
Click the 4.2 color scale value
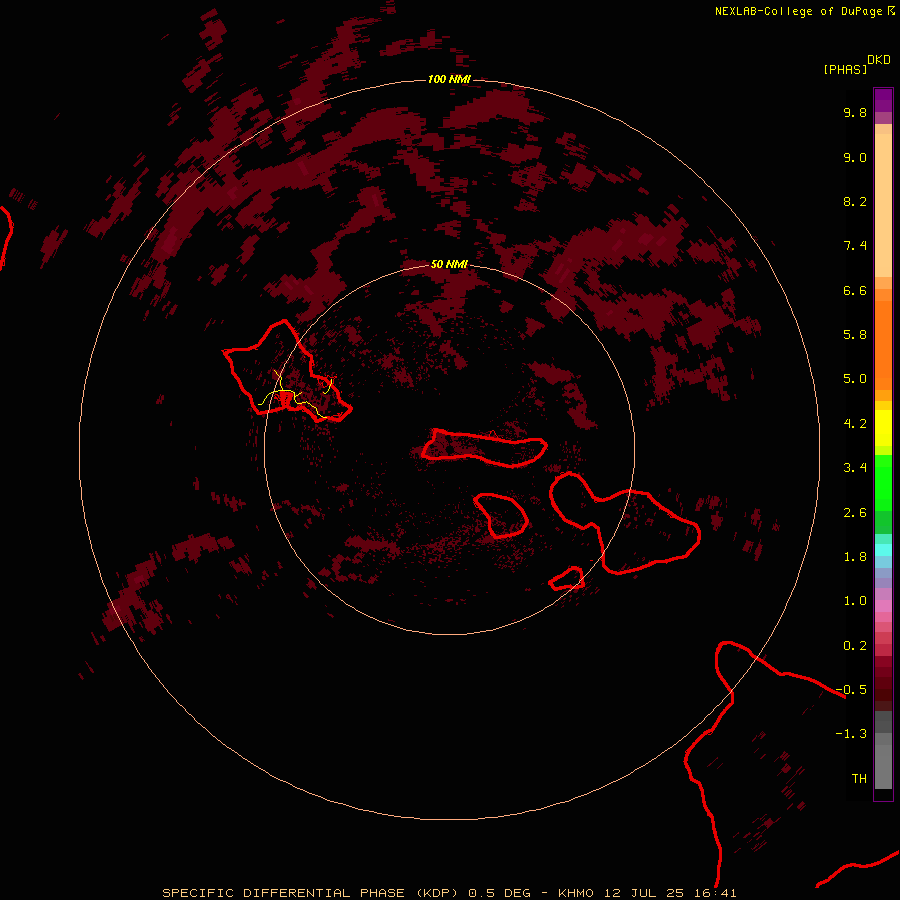(x=855, y=424)
